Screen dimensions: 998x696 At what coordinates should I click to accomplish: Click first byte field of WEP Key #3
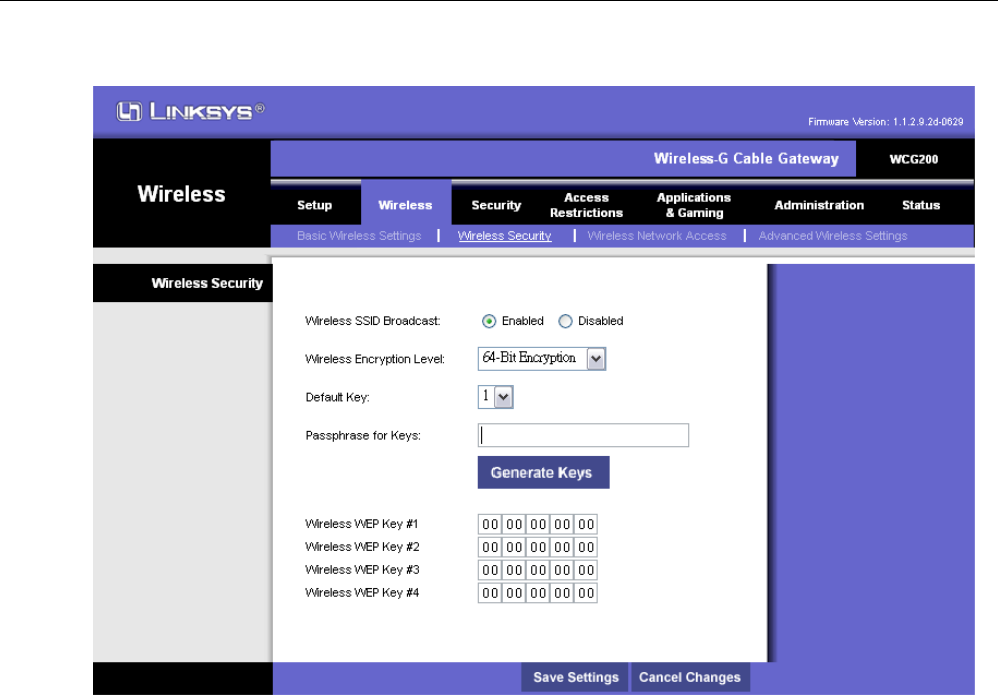coord(490,570)
